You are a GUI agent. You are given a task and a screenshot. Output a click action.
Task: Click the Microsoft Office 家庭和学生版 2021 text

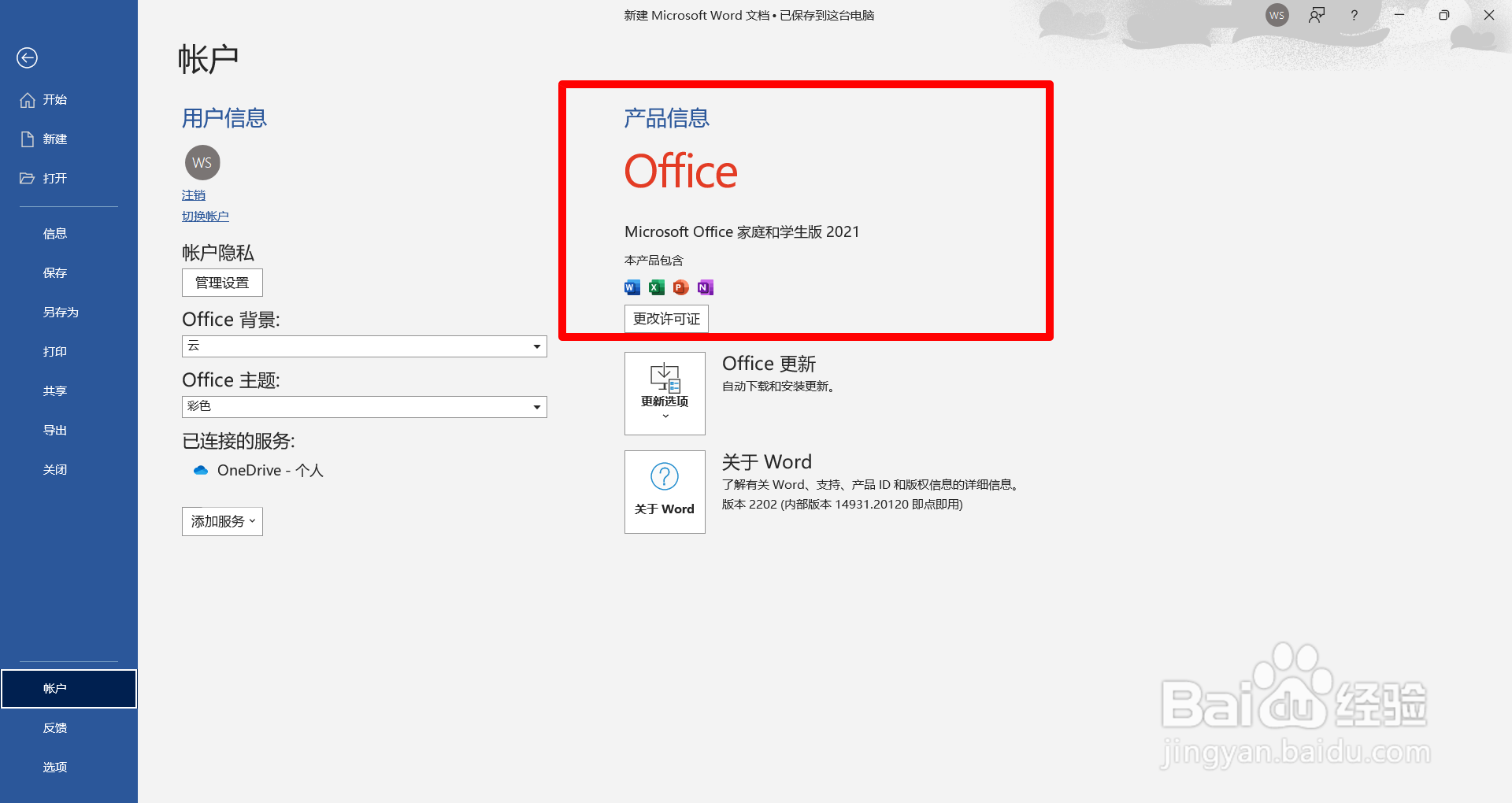(x=742, y=232)
